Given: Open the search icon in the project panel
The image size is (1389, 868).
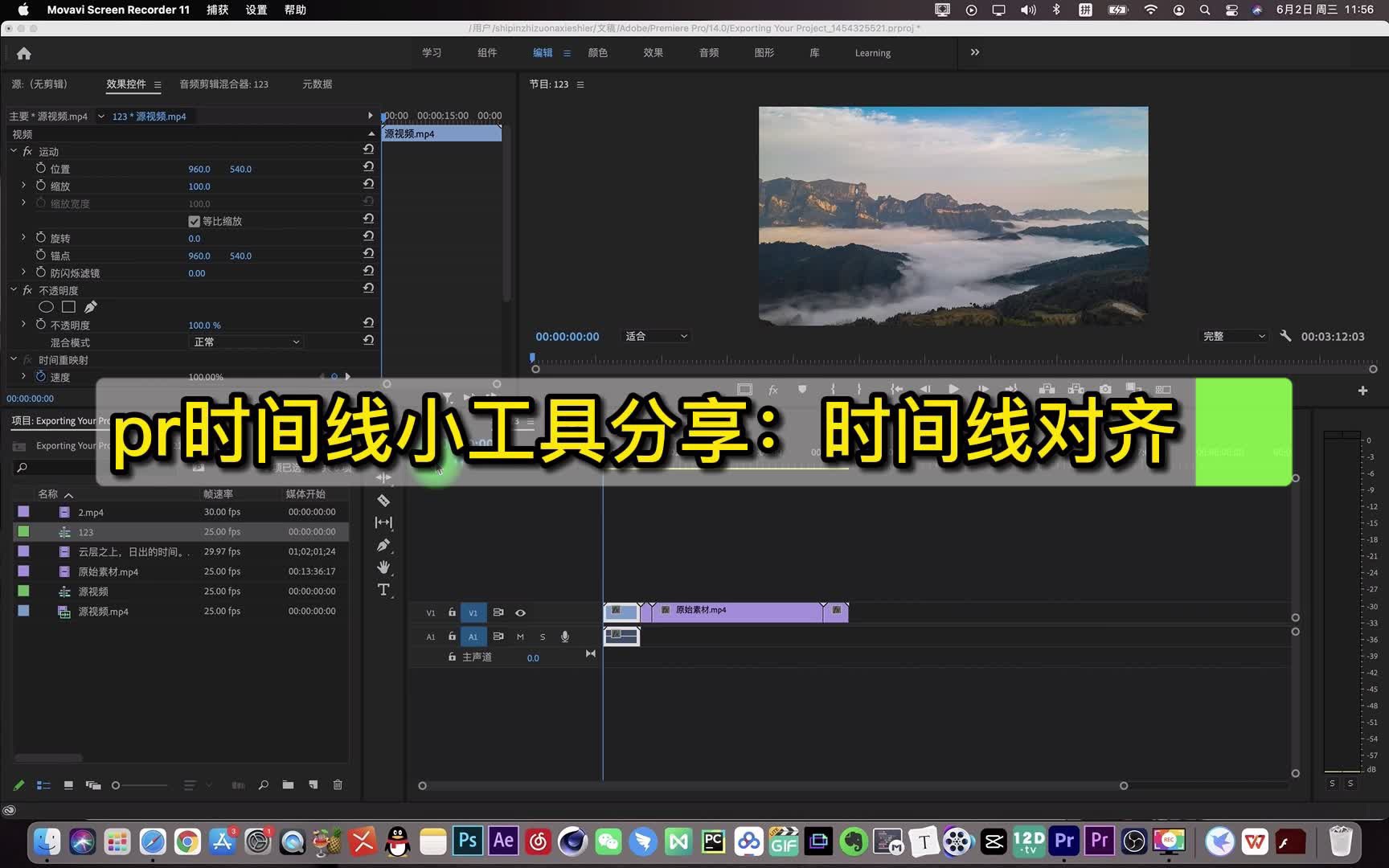Looking at the screenshot, I should [x=264, y=785].
